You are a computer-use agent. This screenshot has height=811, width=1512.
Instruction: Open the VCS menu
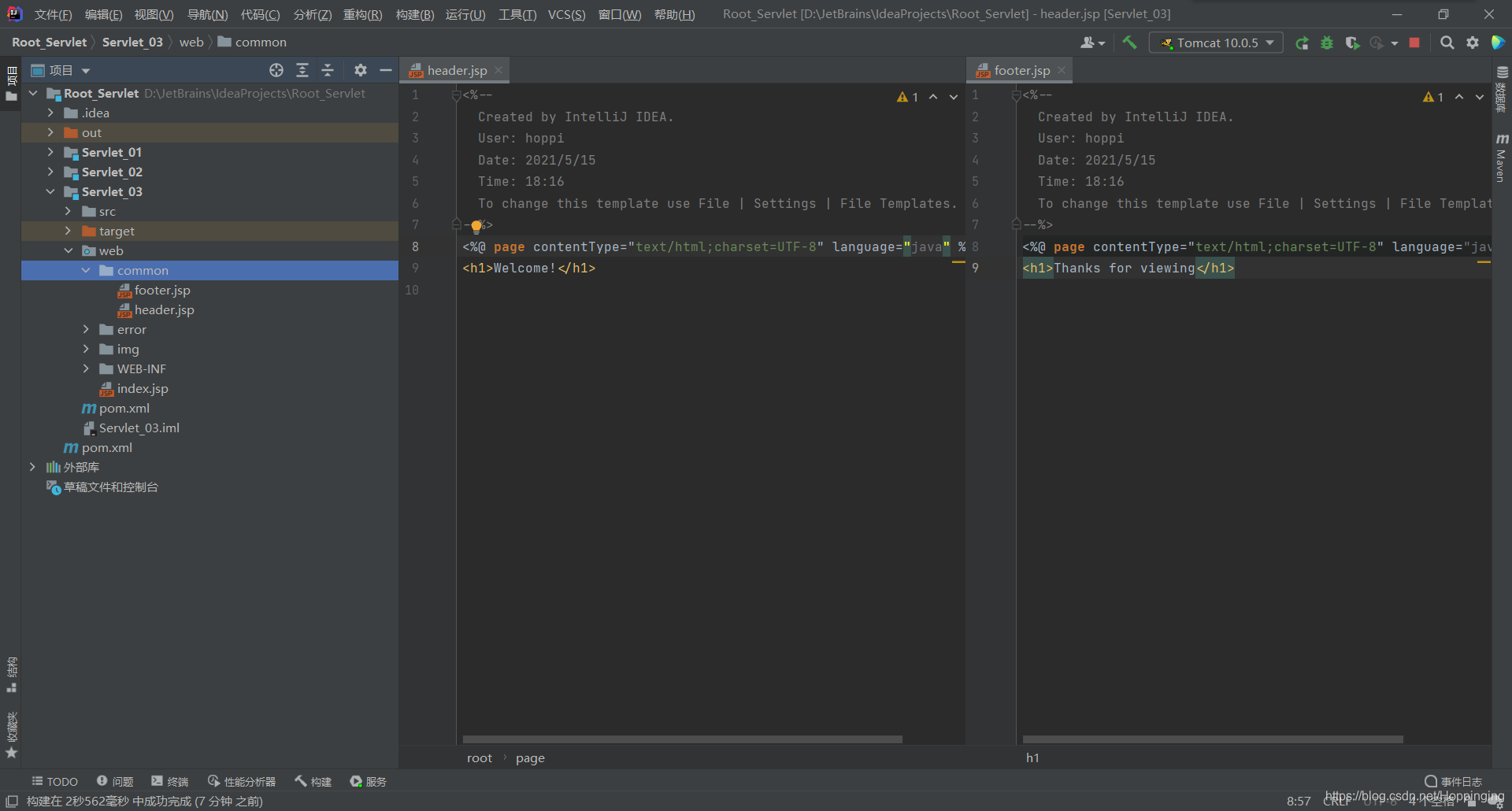(566, 14)
